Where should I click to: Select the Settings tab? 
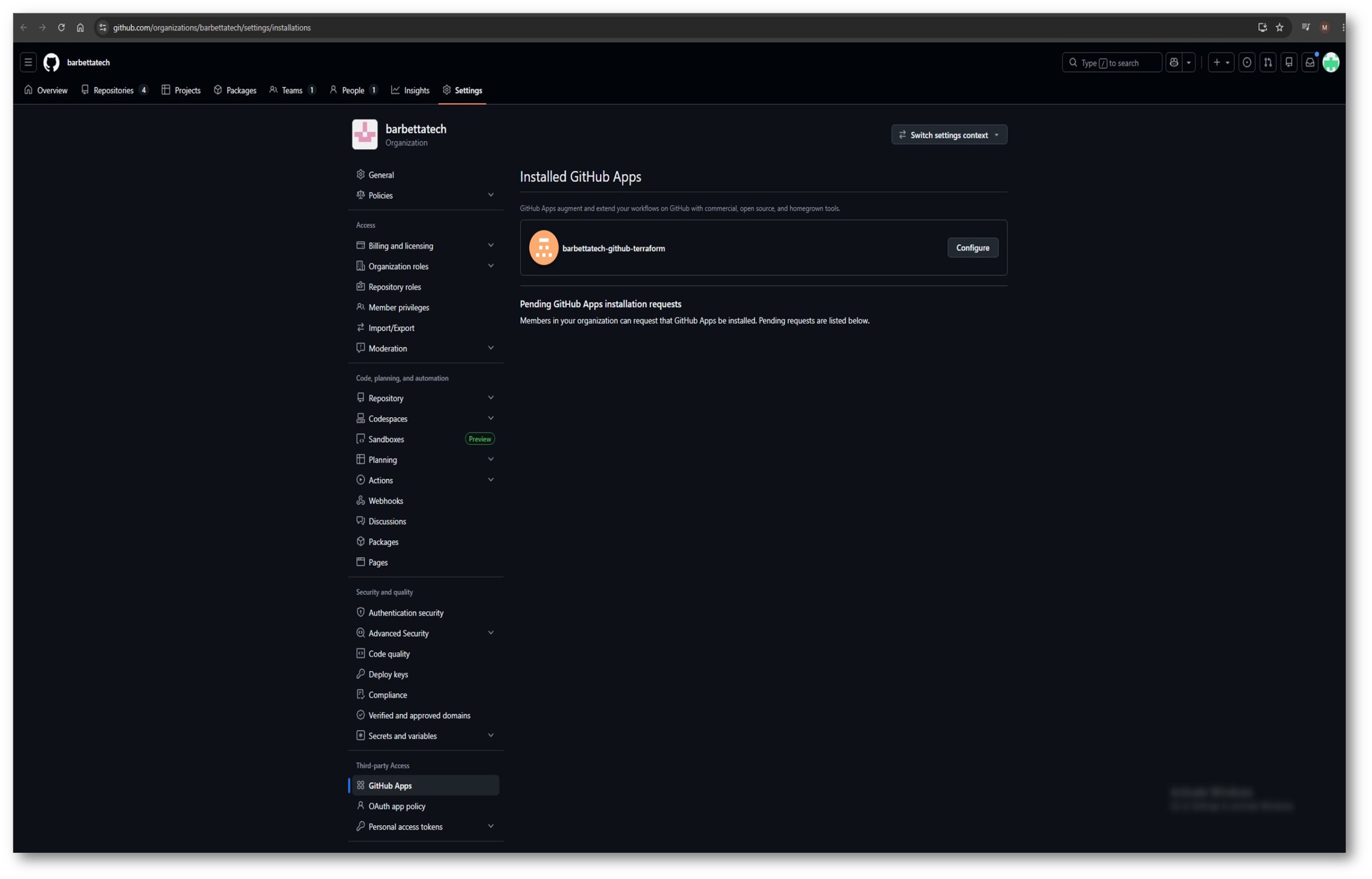coord(463,90)
